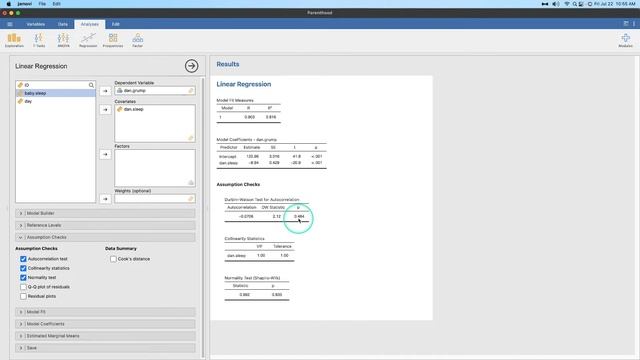The height and width of the screenshot is (360, 640).
Task: Open the jamovi application menu
Action: click(24, 4)
